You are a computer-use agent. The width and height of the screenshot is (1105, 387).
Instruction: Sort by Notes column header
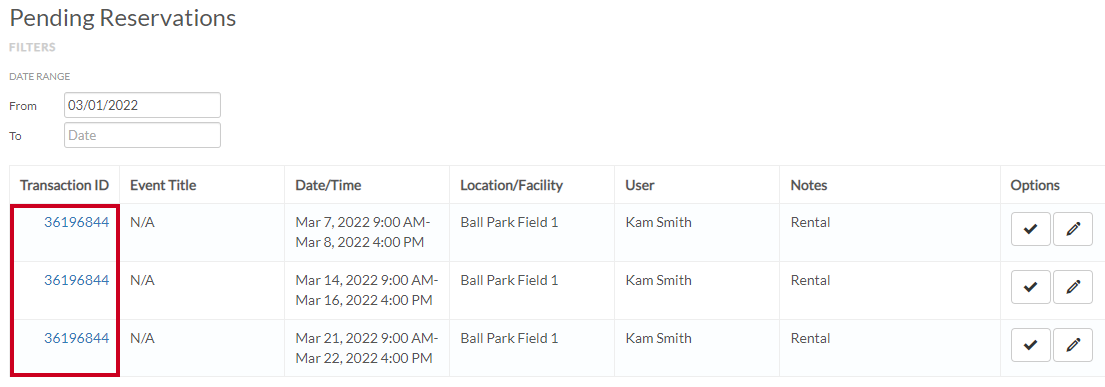click(x=808, y=185)
